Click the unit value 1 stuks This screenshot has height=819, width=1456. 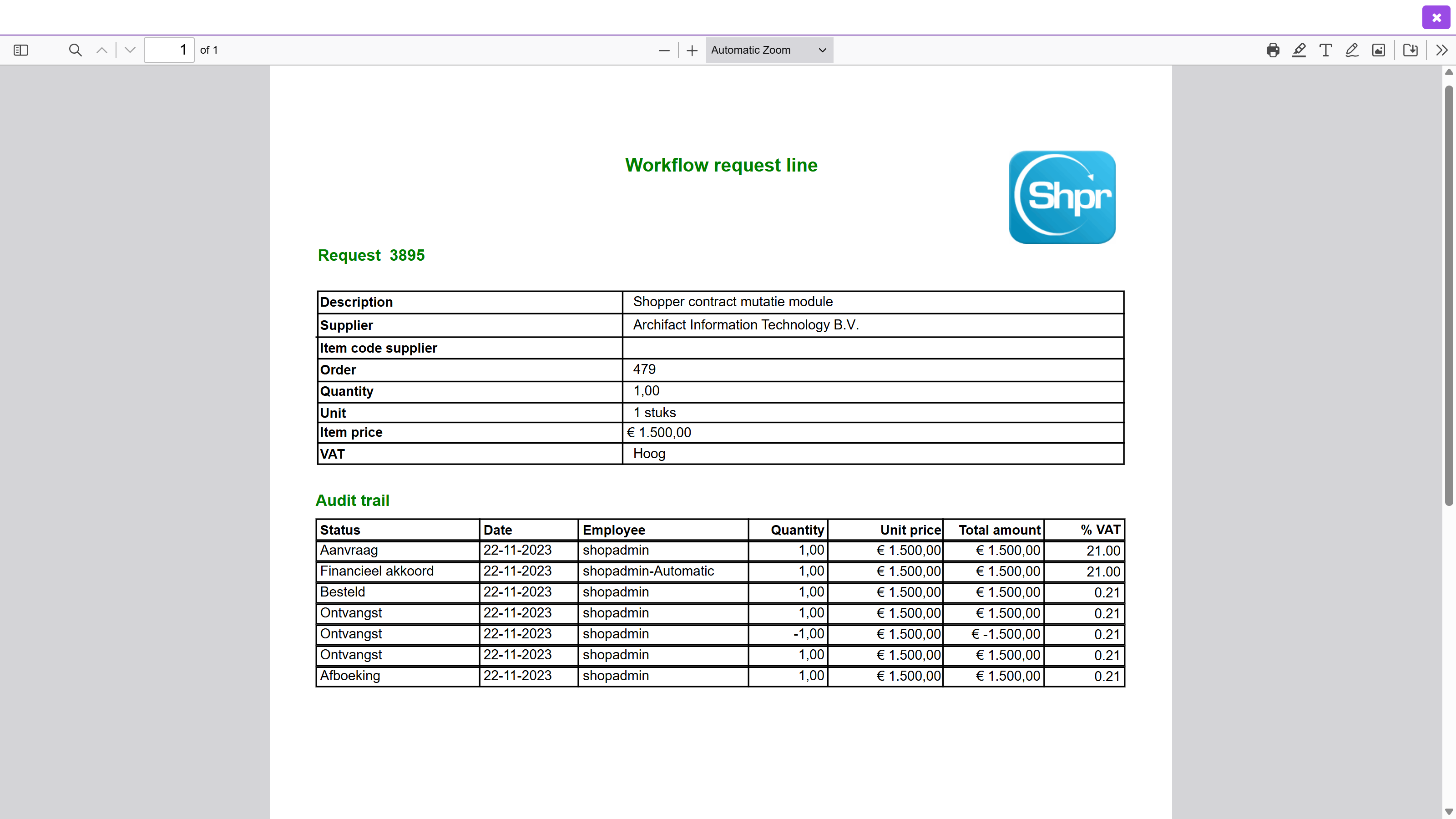655,413
